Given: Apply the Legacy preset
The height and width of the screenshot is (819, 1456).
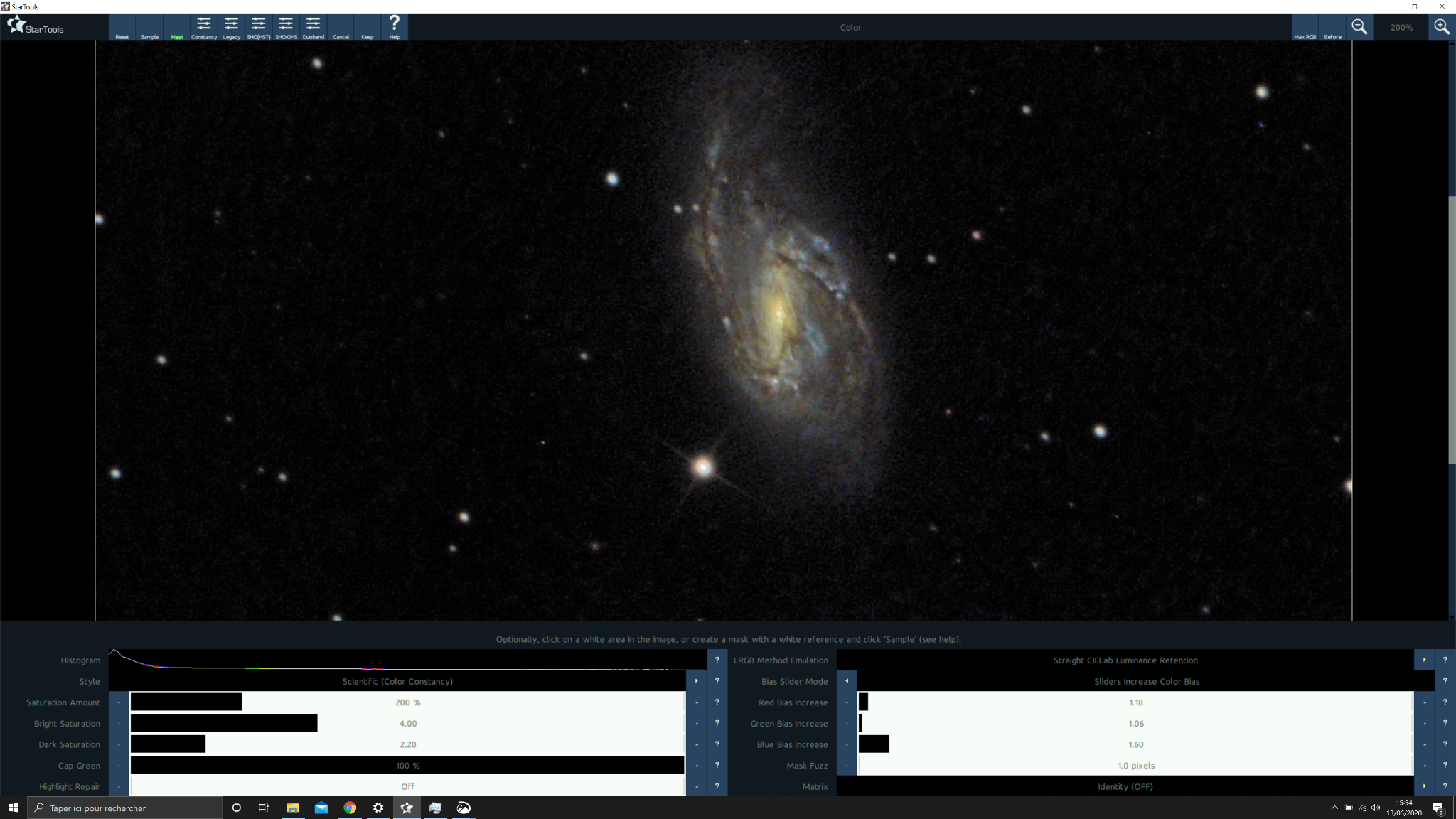Looking at the screenshot, I should point(231,27).
